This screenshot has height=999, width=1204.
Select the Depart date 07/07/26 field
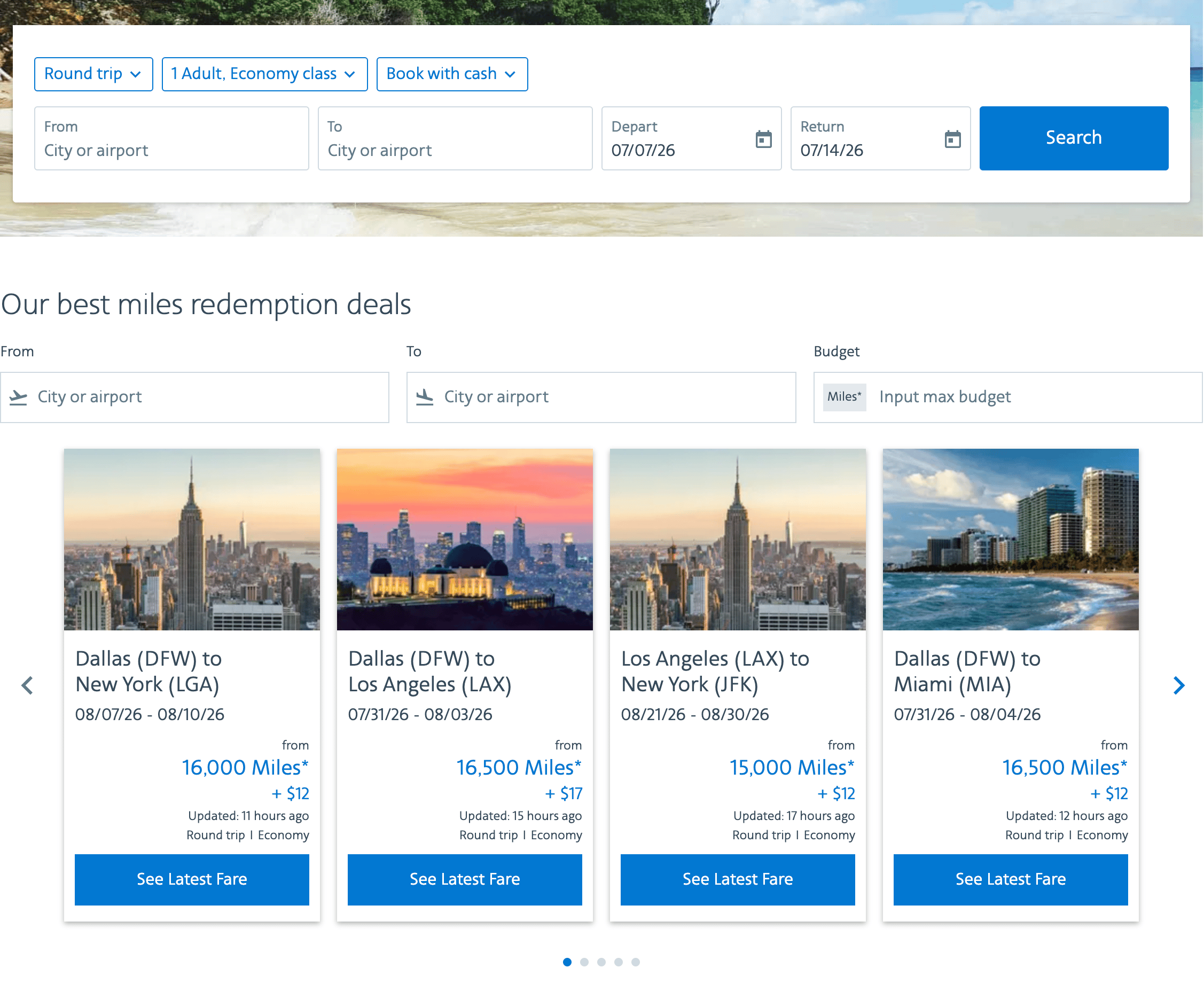pyautogui.click(x=691, y=138)
